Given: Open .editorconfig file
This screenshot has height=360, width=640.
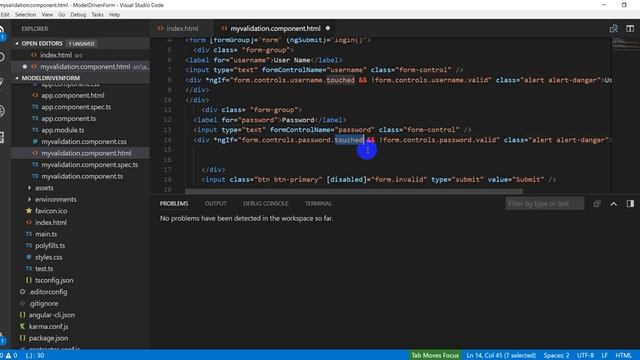Looking at the screenshot, I should pos(48,292).
